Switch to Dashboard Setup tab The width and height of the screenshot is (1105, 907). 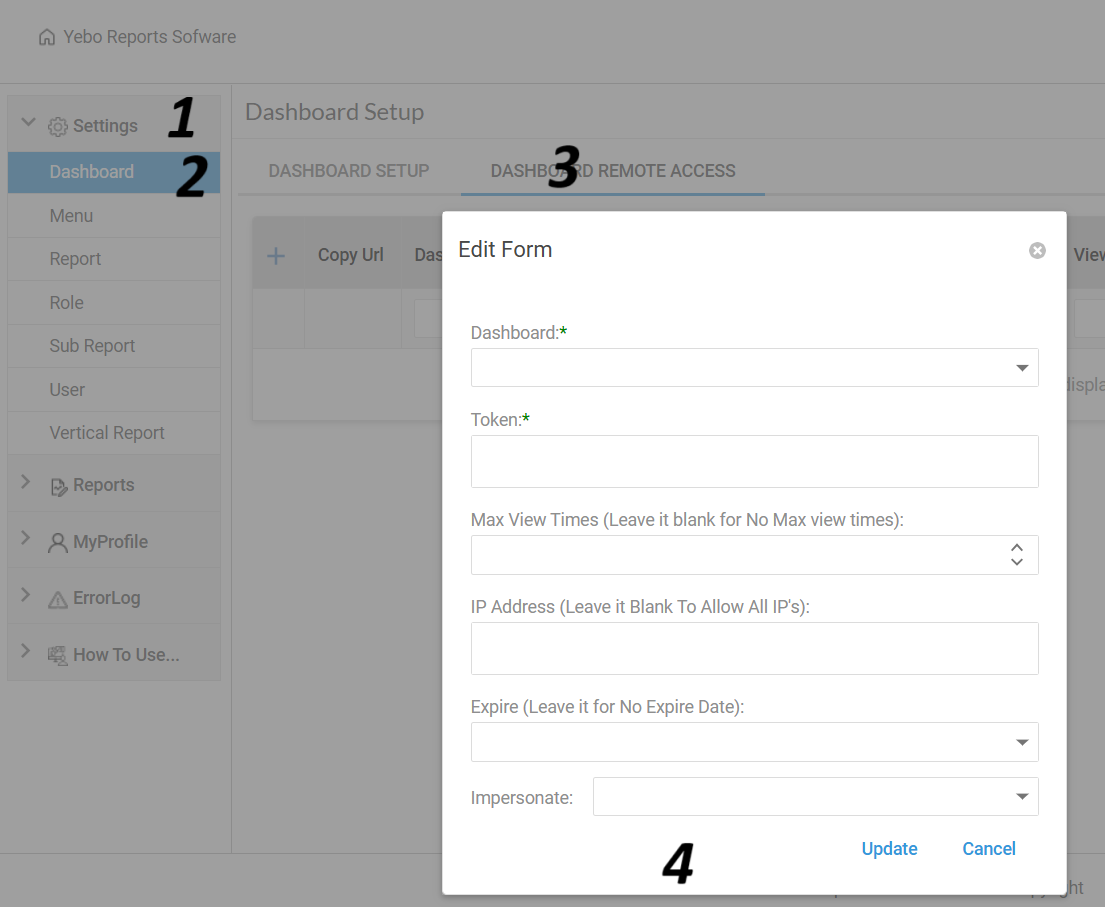pos(349,171)
